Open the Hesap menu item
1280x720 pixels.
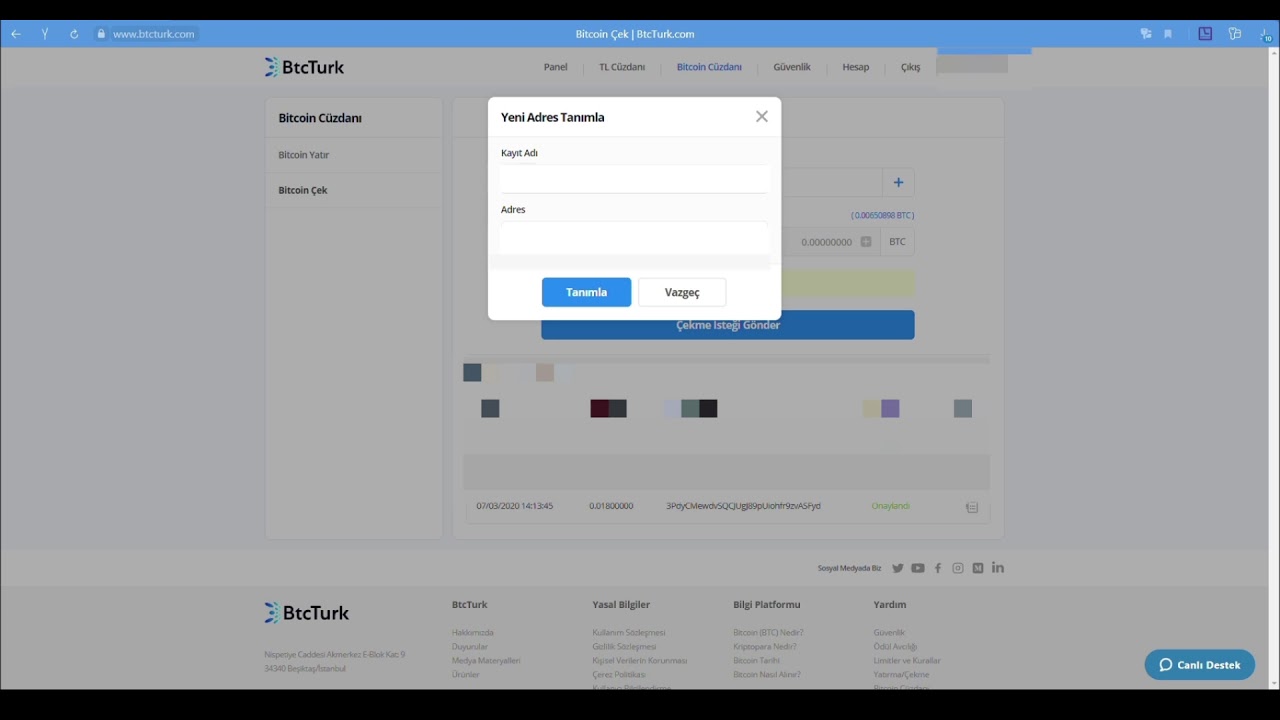[856, 67]
